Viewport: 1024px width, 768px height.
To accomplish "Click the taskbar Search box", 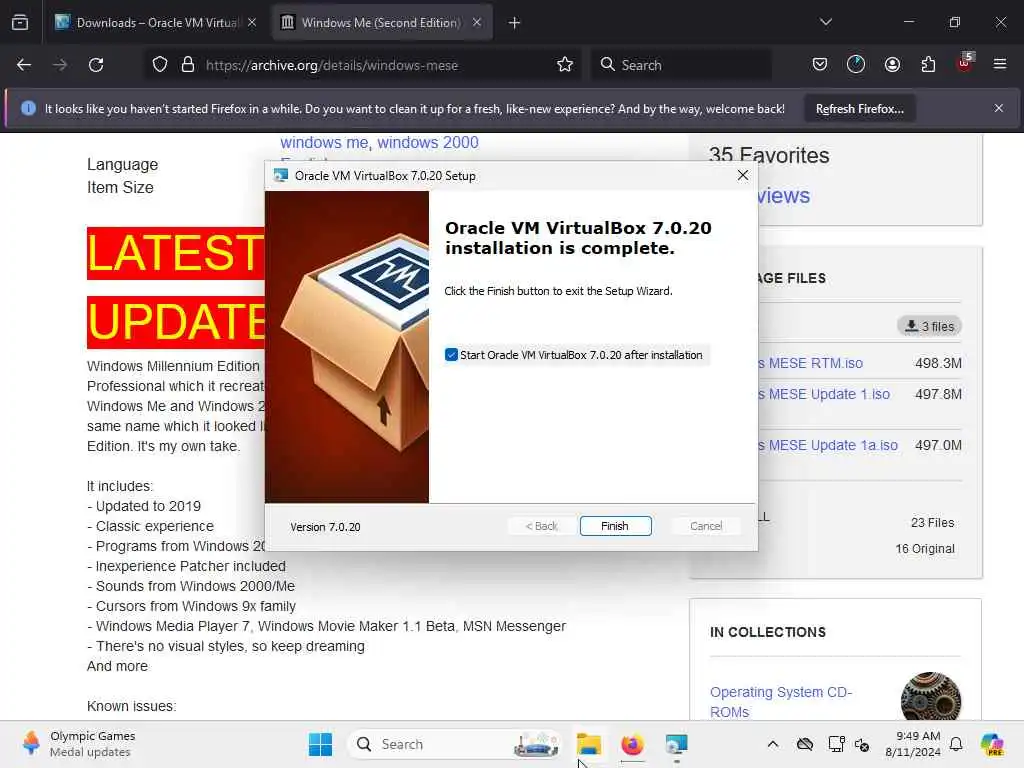I will click(455, 744).
